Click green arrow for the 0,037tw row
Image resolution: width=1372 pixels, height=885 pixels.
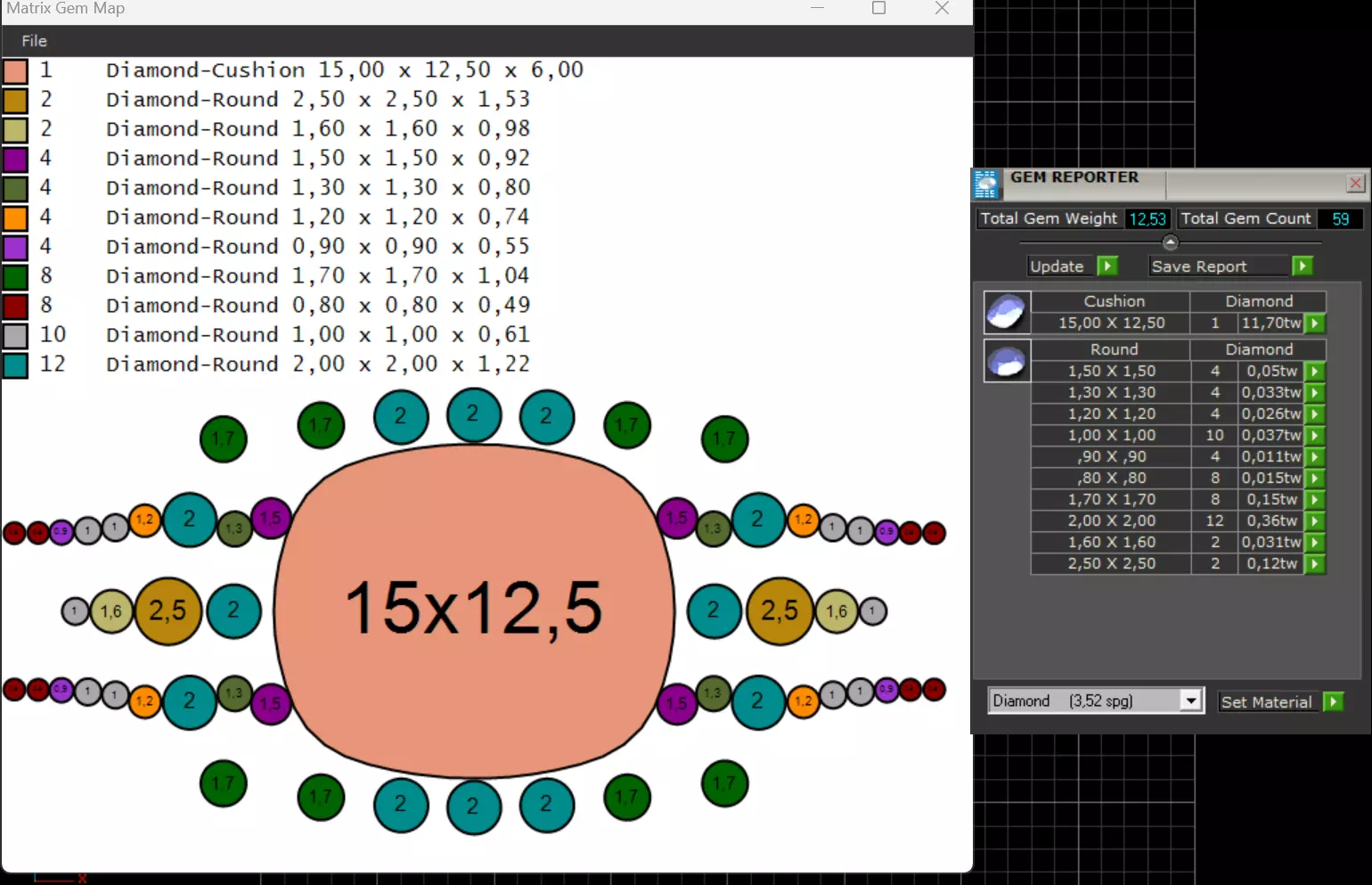tap(1315, 436)
